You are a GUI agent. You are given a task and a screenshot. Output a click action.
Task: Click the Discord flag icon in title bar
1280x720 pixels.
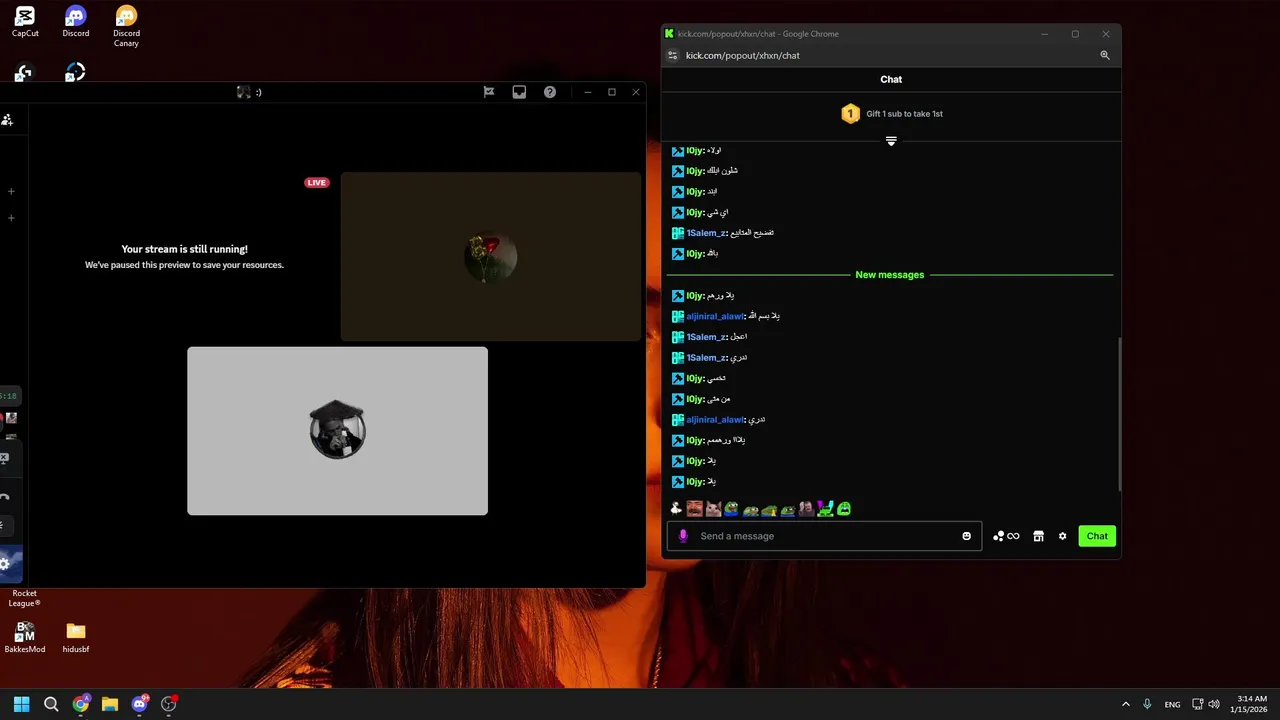coord(489,92)
